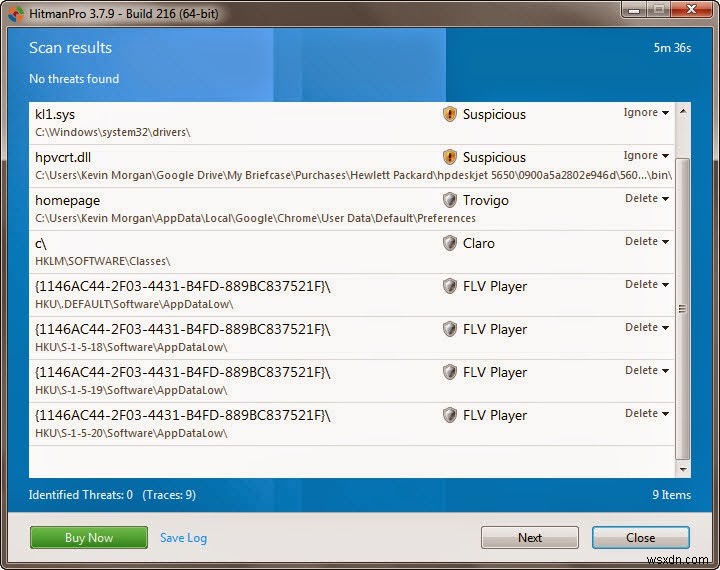Click the scrollbar up arrow in results list

[x=683, y=111]
